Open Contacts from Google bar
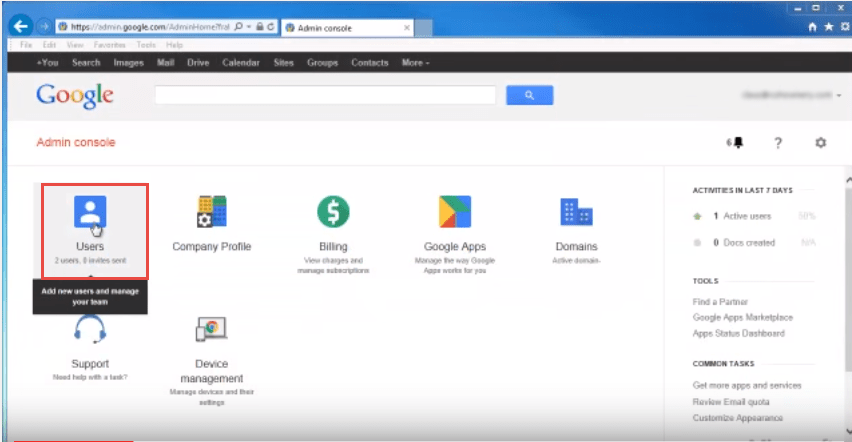This screenshot has width=852, height=442. coord(370,63)
